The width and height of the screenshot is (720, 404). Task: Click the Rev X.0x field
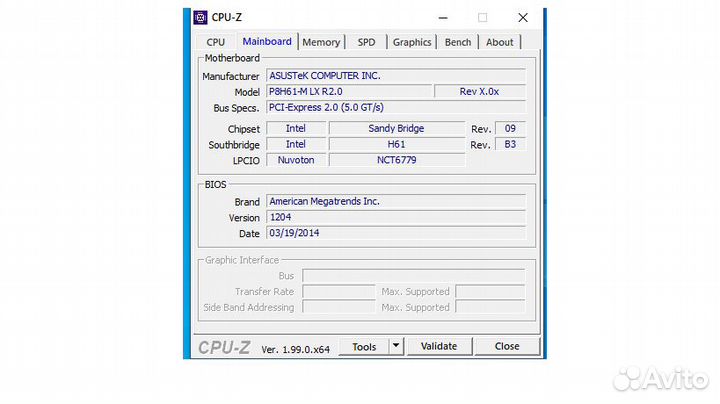click(479, 91)
